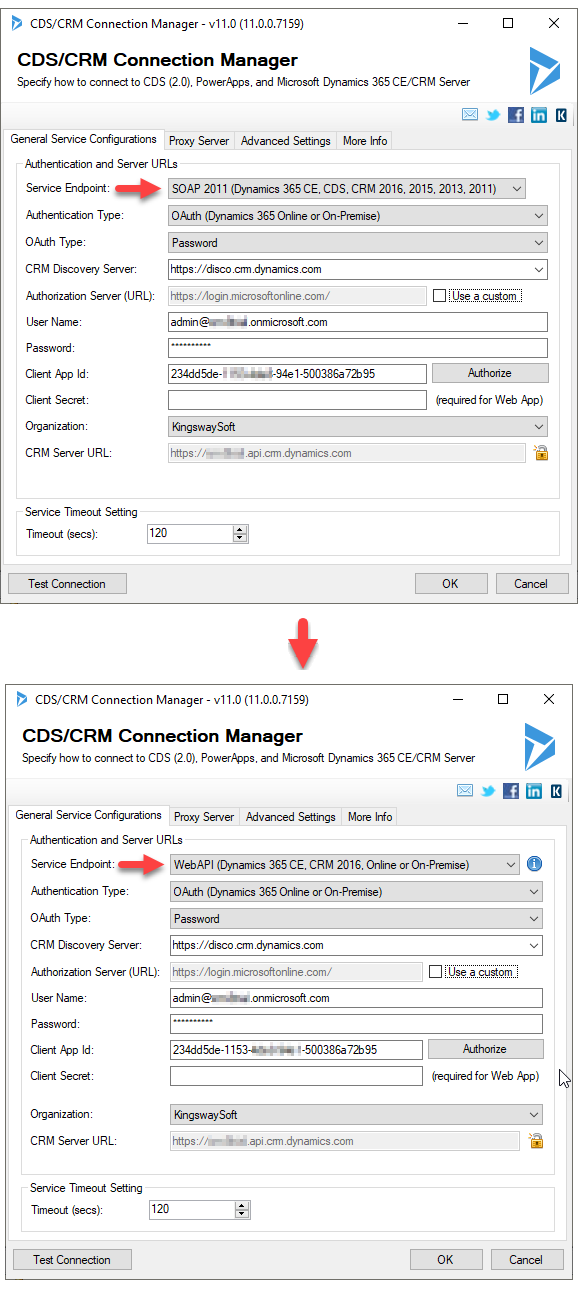
Task: Open More Info tab in SOAP 2011 dialog
Action: pos(365,141)
